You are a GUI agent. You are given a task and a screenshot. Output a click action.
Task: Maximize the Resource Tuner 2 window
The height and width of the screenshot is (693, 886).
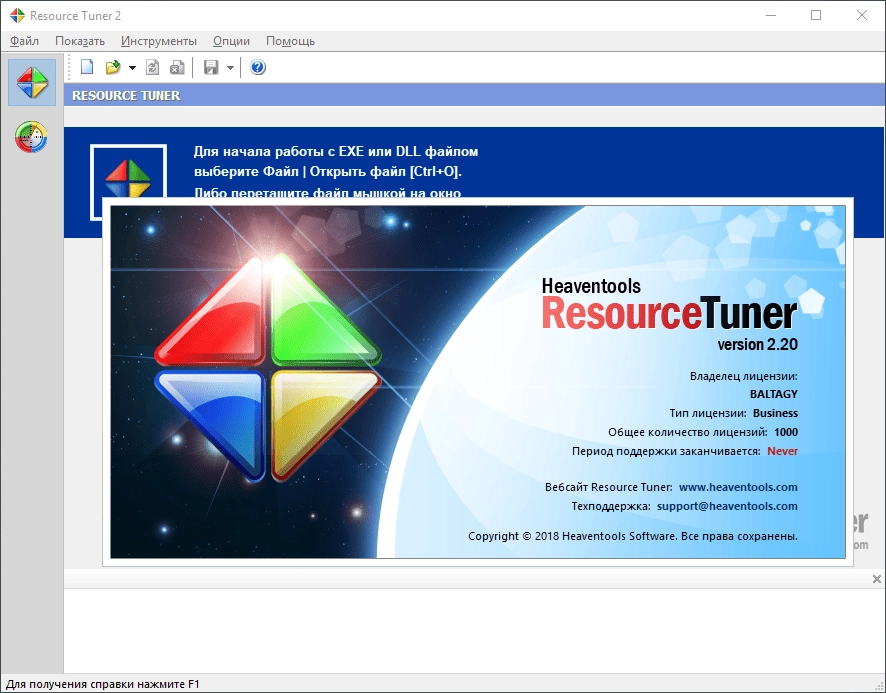click(x=816, y=15)
